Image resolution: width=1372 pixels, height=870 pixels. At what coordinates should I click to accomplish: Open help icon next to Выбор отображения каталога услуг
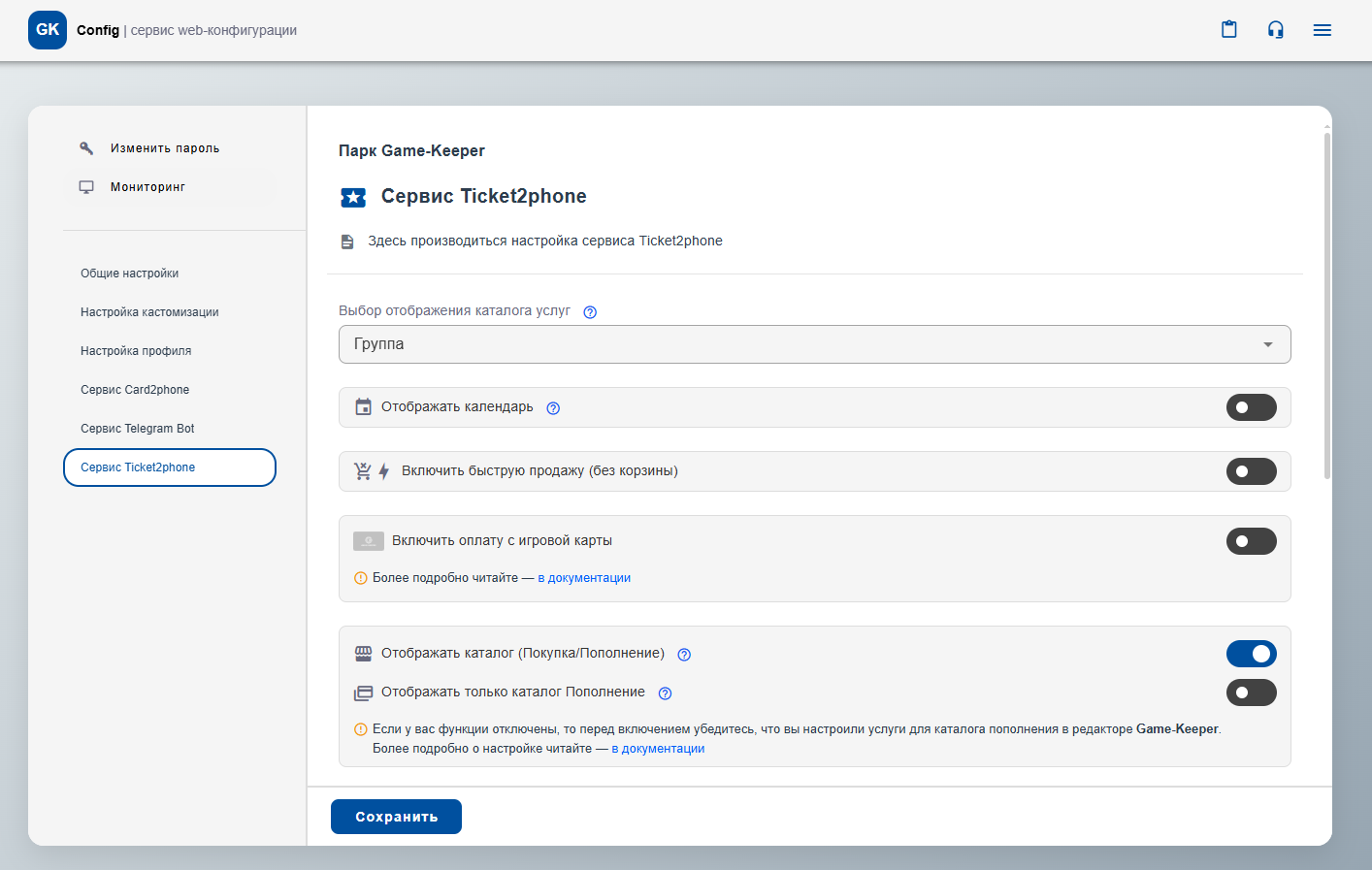590,312
